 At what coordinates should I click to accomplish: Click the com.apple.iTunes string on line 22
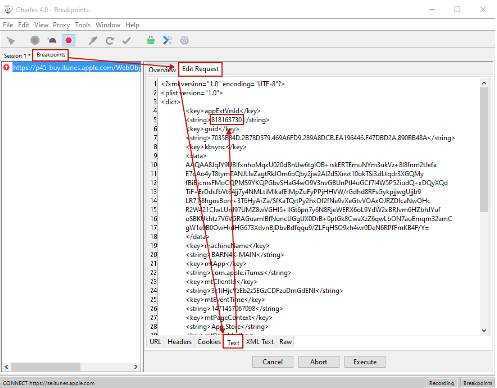click(239, 273)
